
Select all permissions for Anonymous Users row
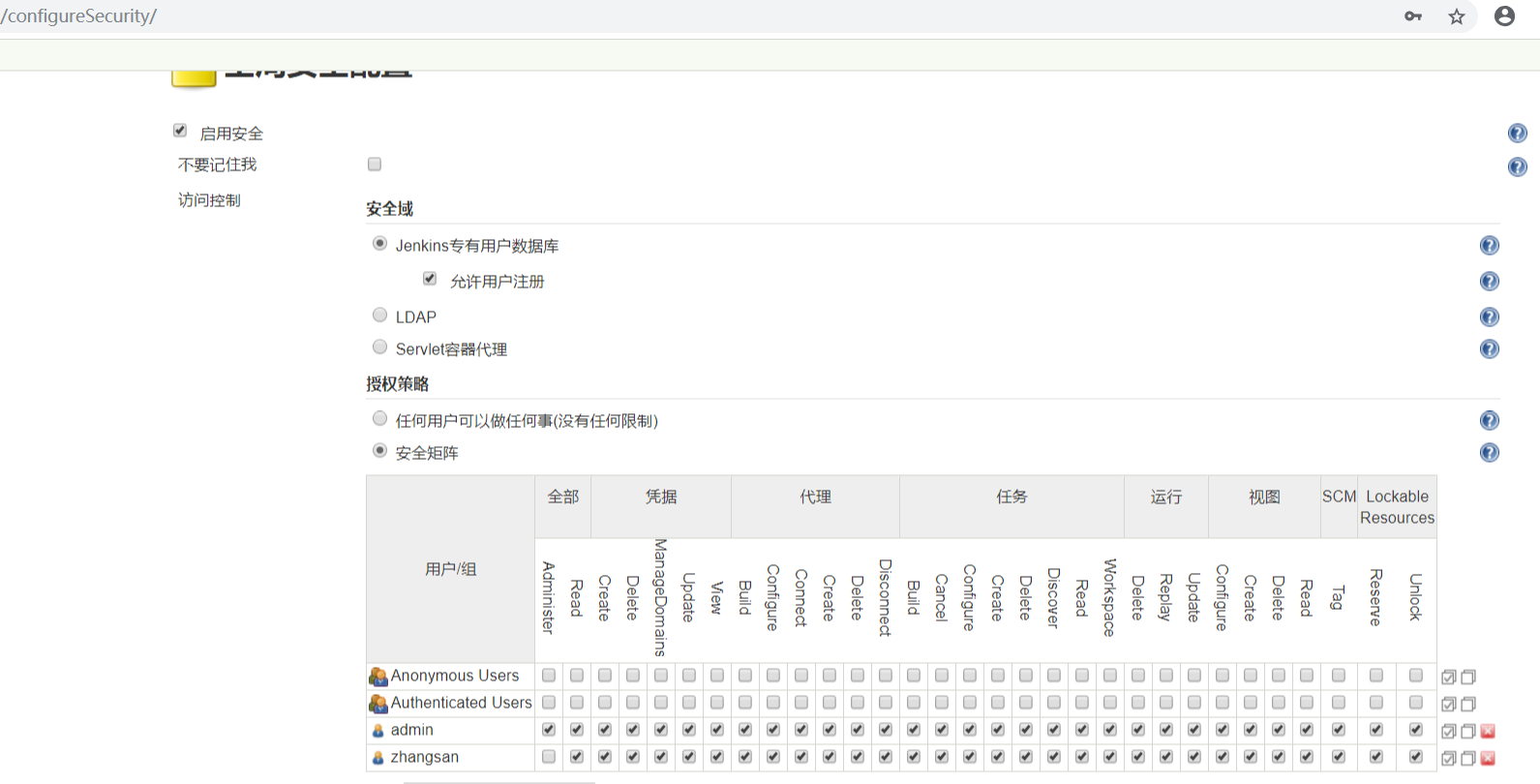1448,677
